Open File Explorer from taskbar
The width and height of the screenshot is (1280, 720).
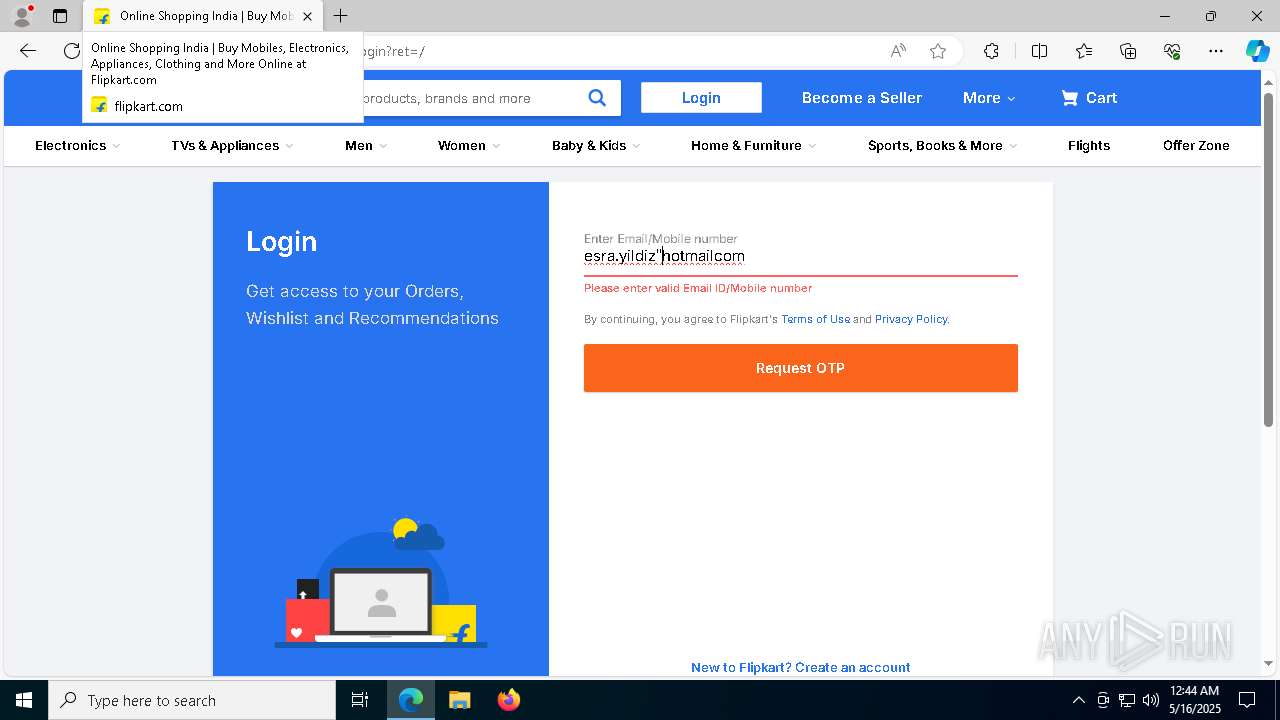459,700
